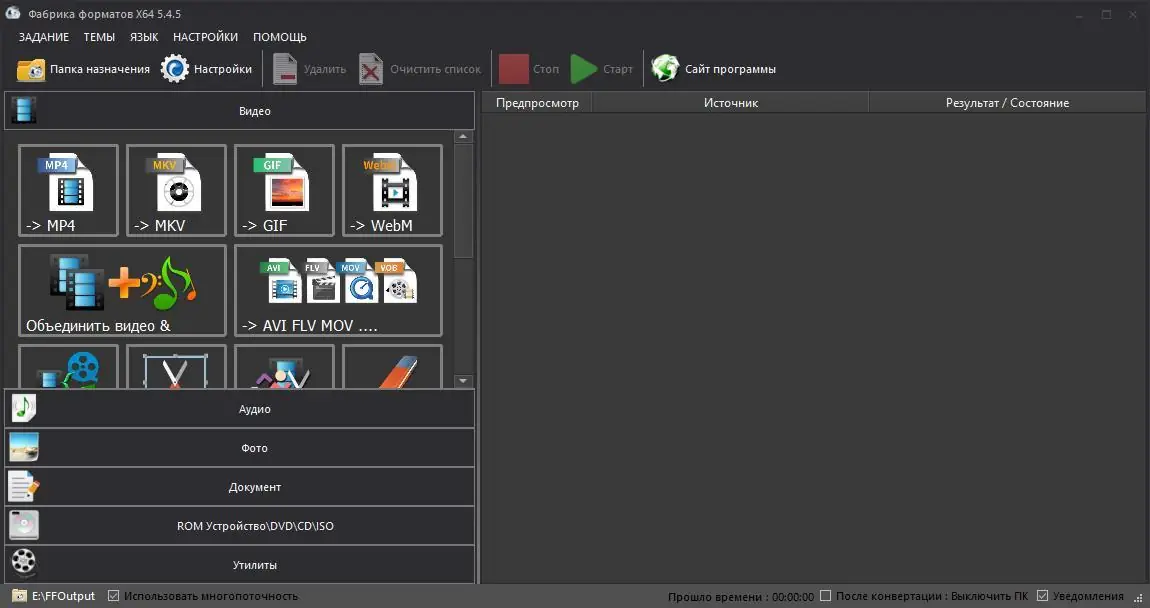Choose the -> GIF conversion tool

tap(284, 190)
